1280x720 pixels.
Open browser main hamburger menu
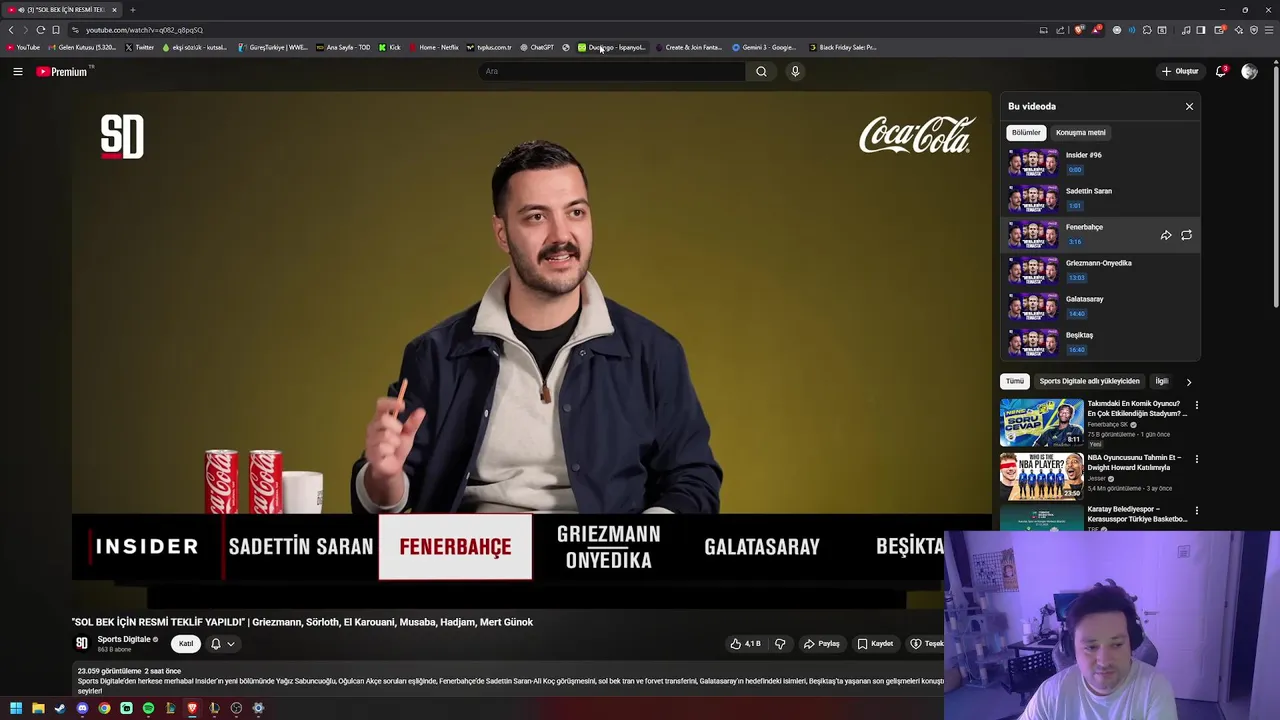coord(1268,30)
